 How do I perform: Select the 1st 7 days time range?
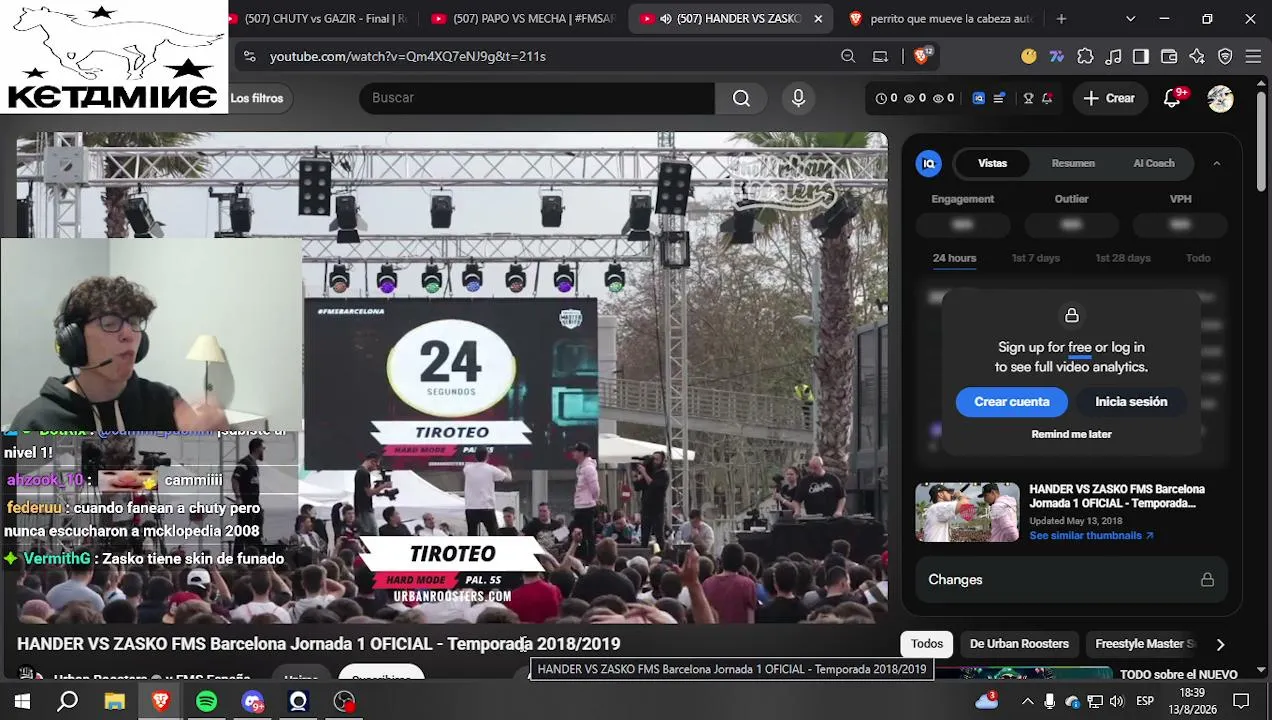[1035, 258]
